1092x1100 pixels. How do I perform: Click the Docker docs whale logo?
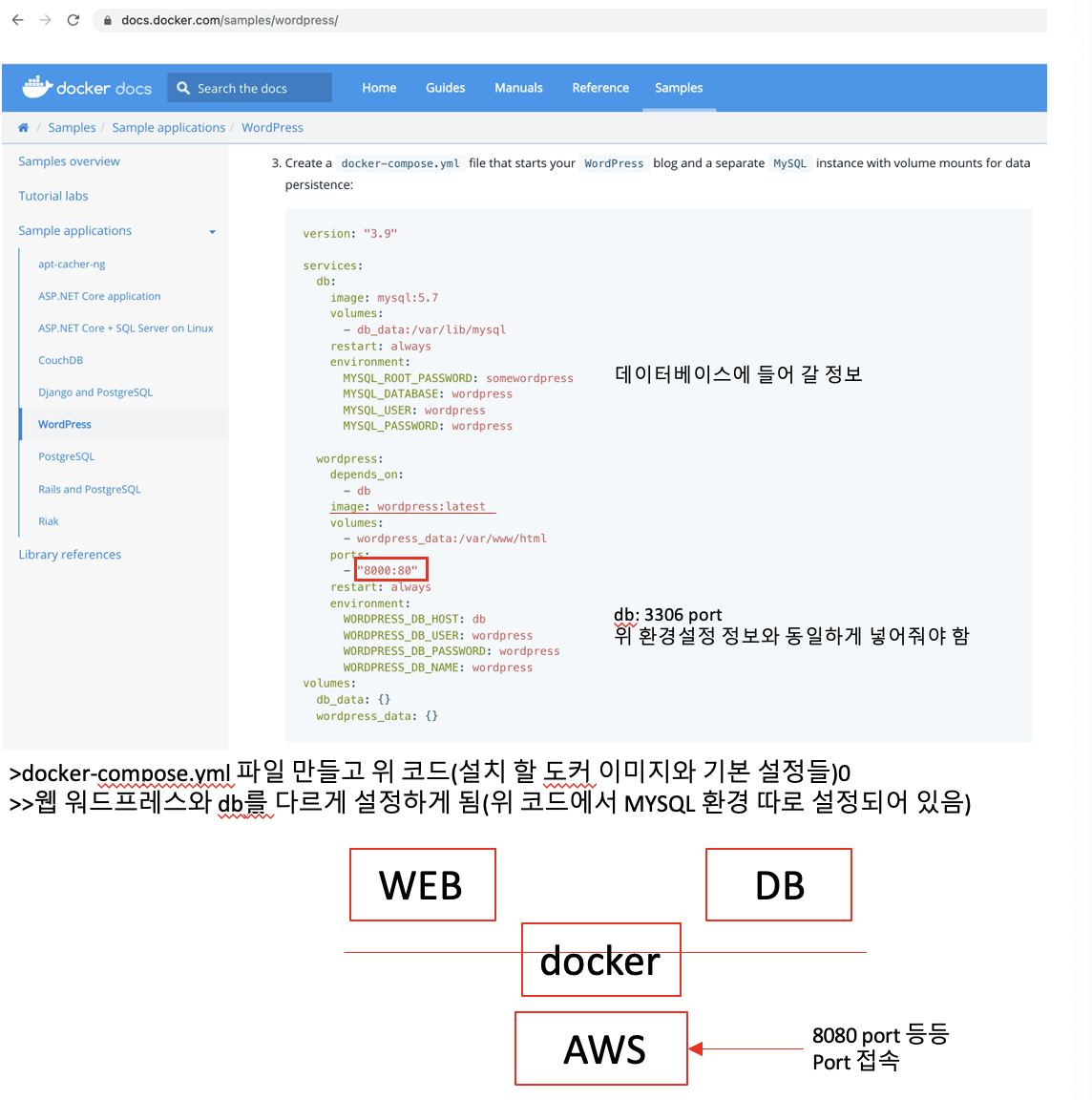(x=37, y=87)
